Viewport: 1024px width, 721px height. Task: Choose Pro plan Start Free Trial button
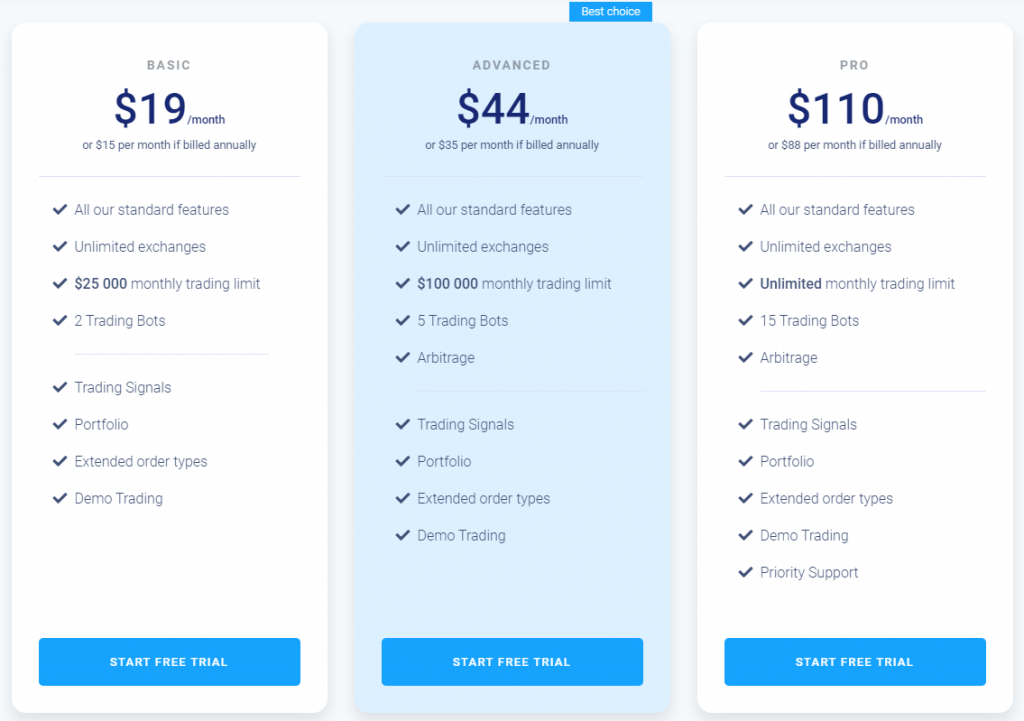[855, 662]
